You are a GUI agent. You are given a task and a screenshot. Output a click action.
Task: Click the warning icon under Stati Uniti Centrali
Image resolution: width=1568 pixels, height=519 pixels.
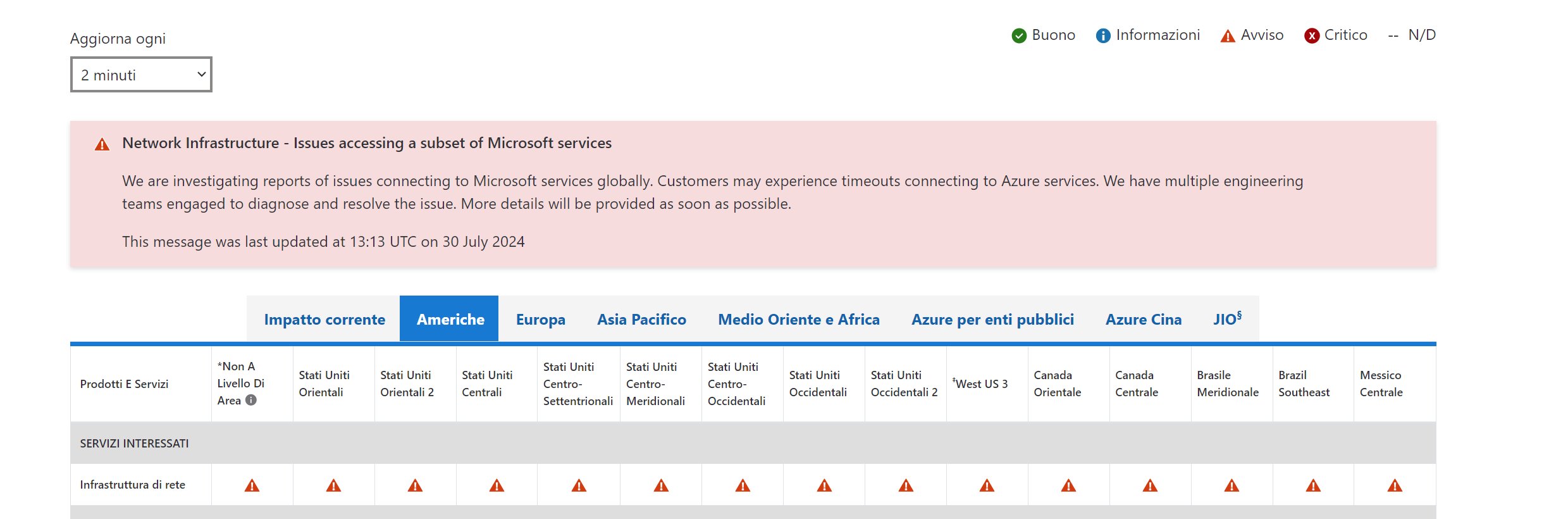click(x=497, y=485)
